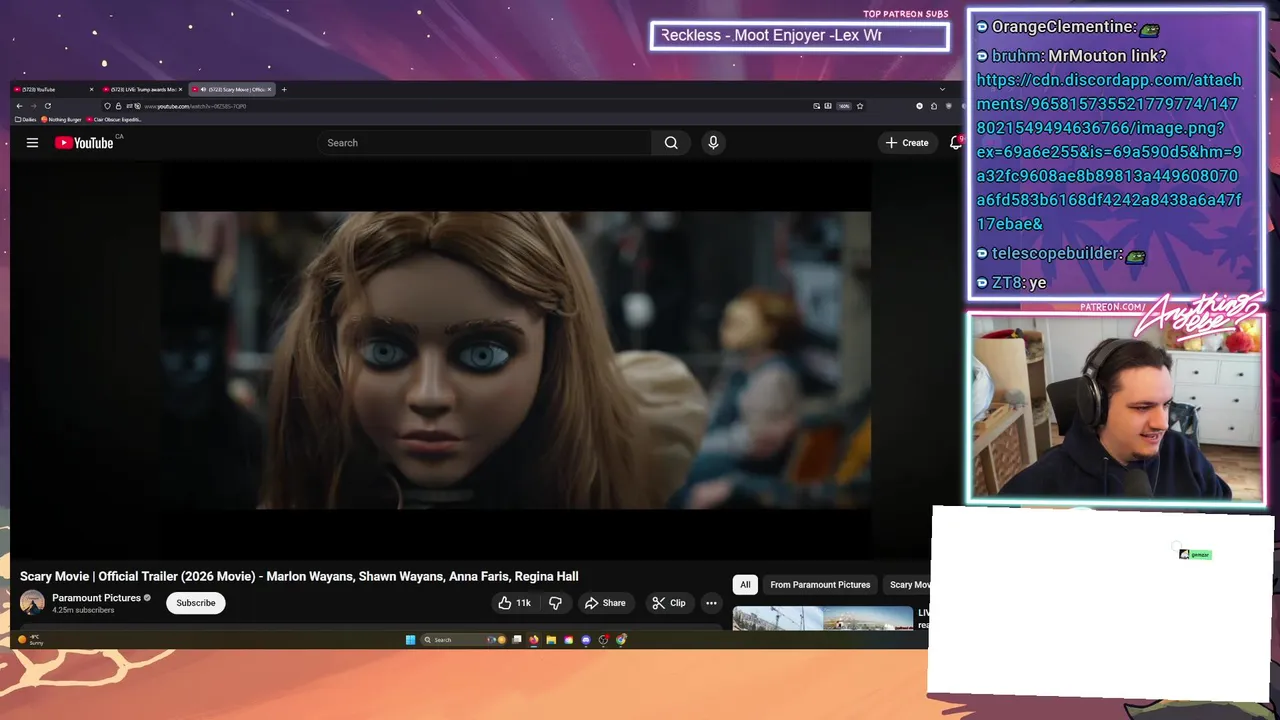
Task: Like the Scary Movie trailer video
Action: [514, 603]
